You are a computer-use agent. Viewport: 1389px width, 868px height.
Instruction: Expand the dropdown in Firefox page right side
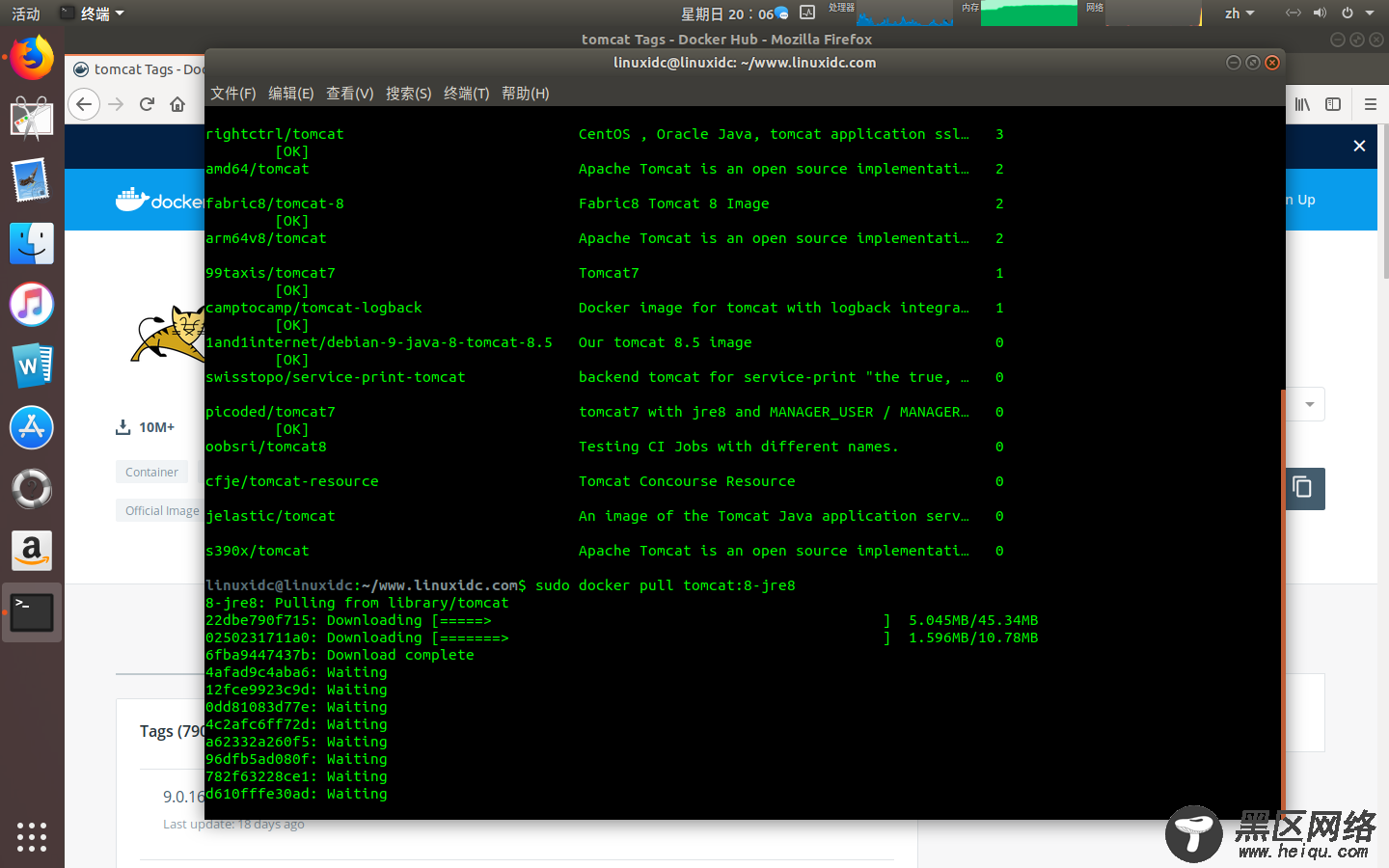(x=1309, y=404)
